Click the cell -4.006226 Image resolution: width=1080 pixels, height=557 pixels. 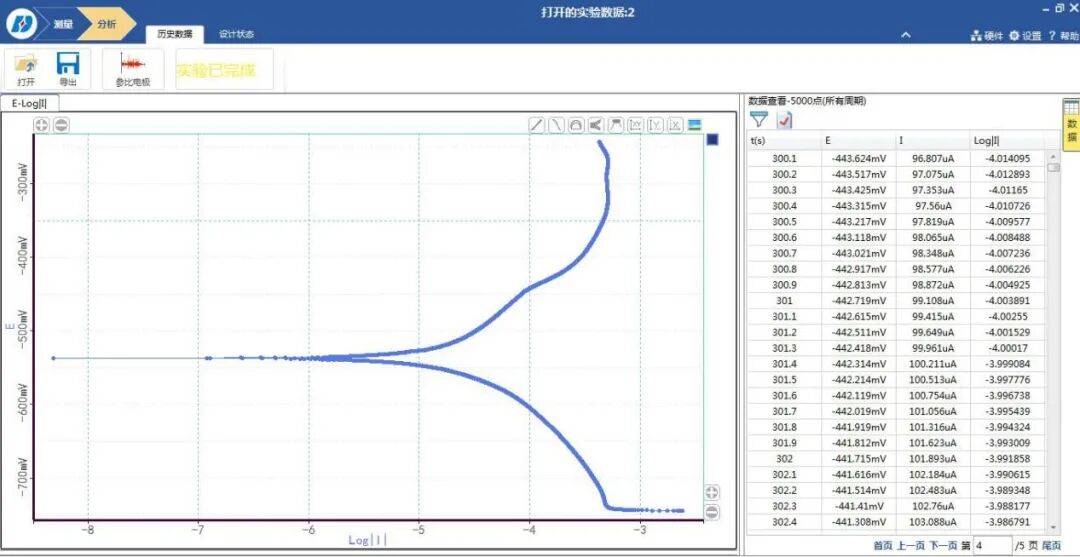(x=1007, y=269)
